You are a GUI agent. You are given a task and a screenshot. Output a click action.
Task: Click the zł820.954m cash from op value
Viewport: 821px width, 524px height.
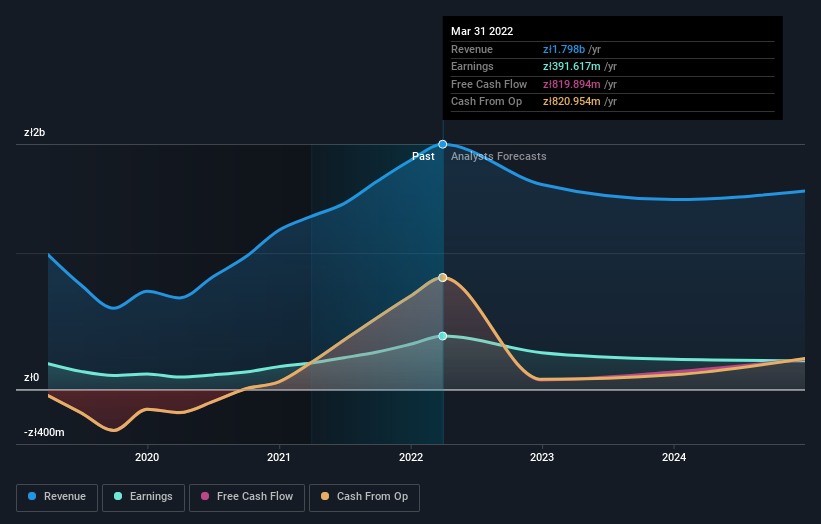click(x=572, y=102)
